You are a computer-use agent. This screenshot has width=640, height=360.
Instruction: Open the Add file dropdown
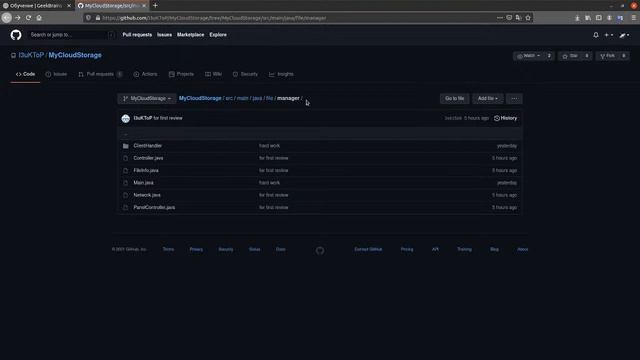487,98
